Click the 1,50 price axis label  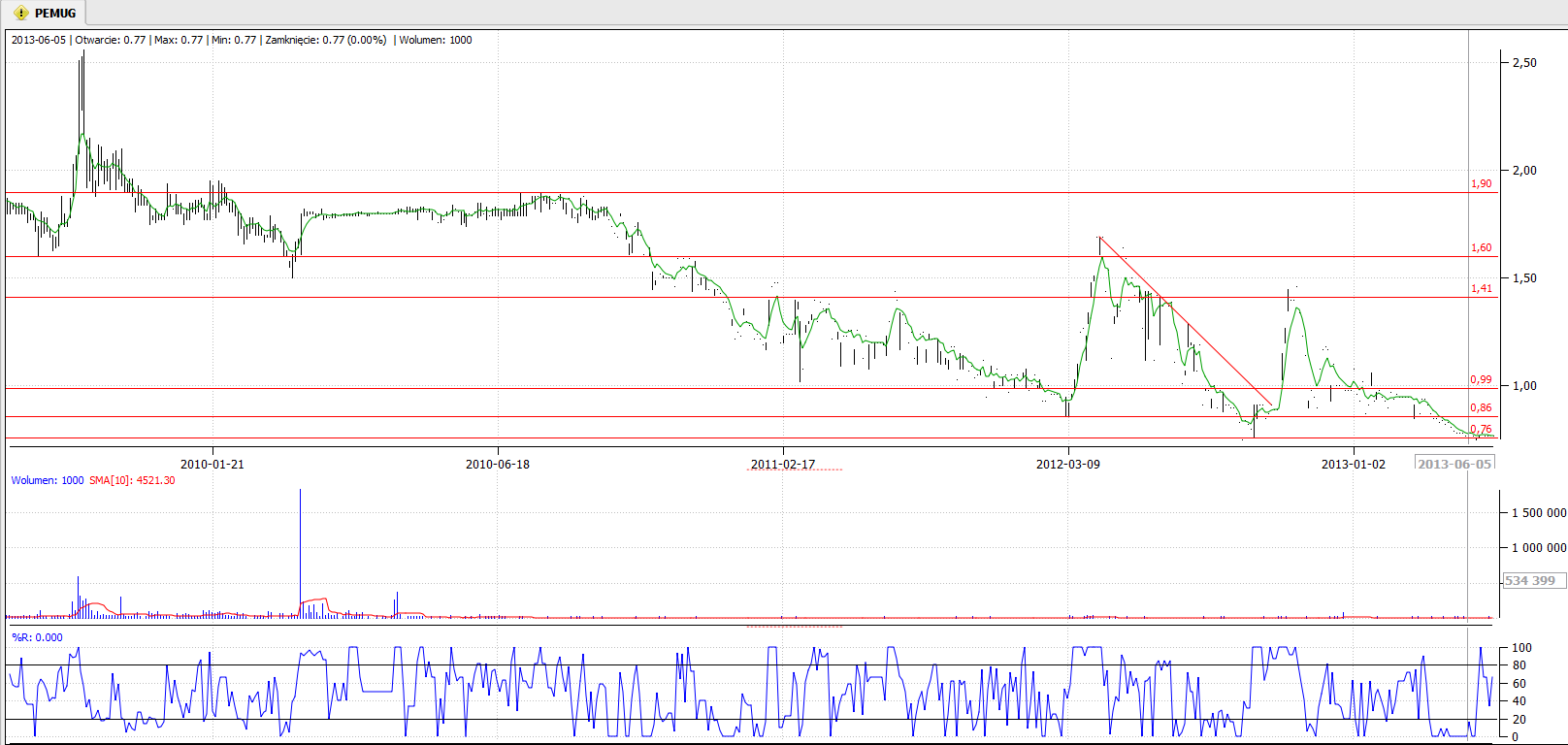tap(1524, 277)
